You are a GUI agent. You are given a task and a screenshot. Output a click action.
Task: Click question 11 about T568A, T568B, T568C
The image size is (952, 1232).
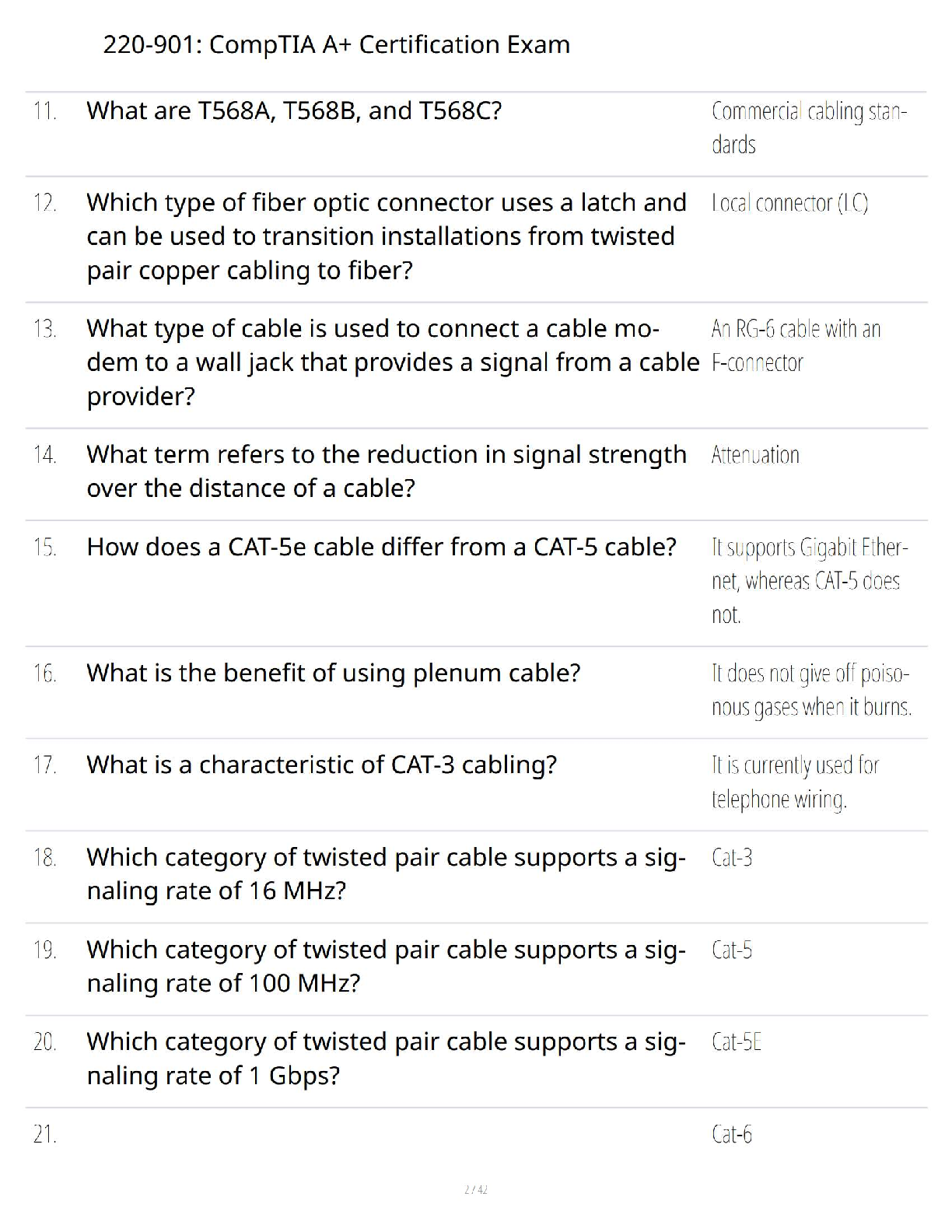coord(294,111)
